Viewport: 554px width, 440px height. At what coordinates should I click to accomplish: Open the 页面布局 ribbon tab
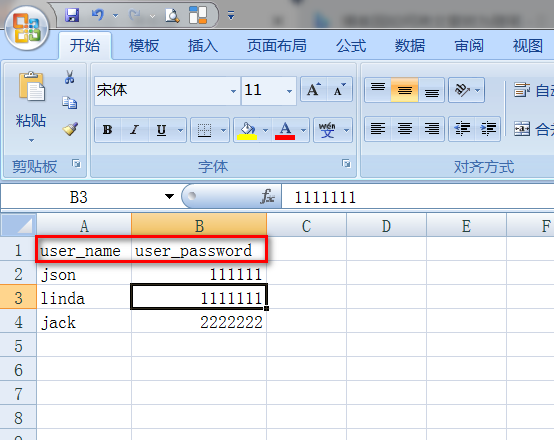[x=277, y=46]
